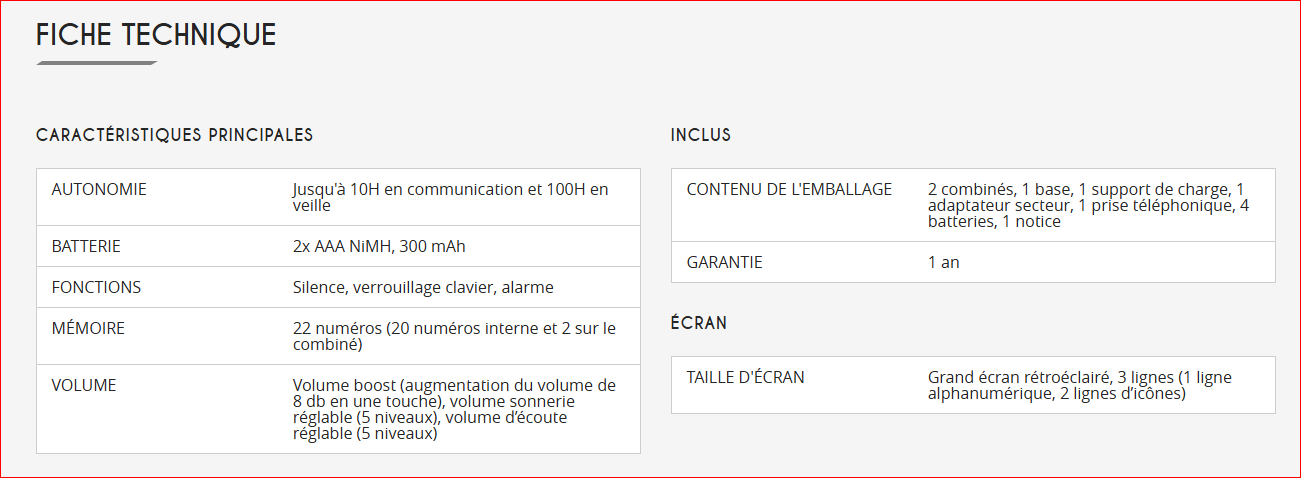Click the FICHE TECHNIQUE heading
The height and width of the screenshot is (478, 1301).
point(156,35)
